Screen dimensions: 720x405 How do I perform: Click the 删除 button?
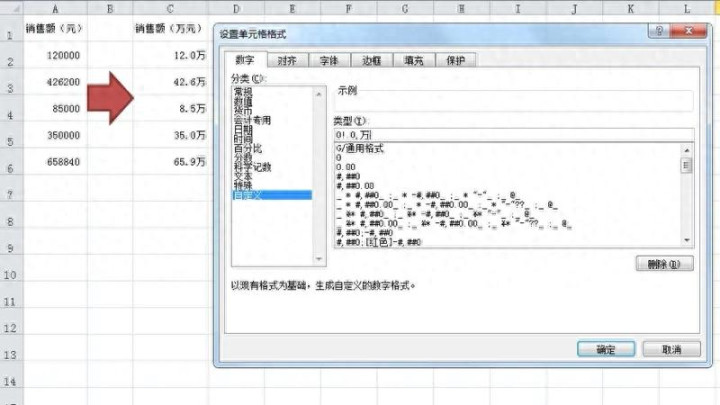[664, 264]
